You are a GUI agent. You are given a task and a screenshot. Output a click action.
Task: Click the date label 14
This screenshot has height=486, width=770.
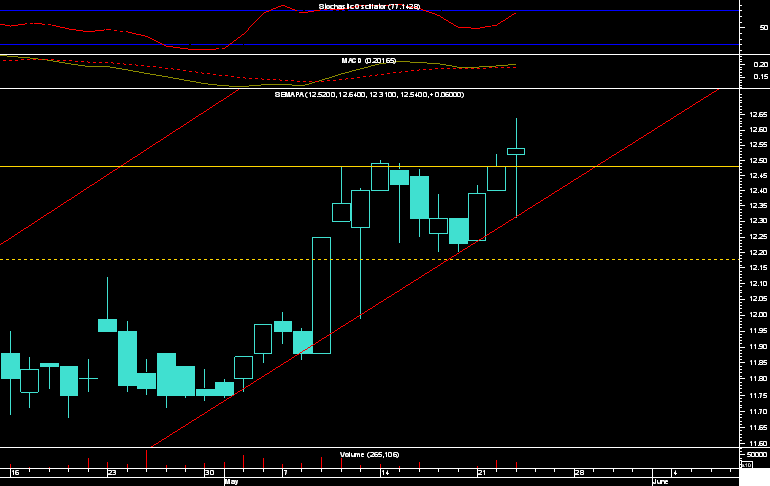[385, 473]
